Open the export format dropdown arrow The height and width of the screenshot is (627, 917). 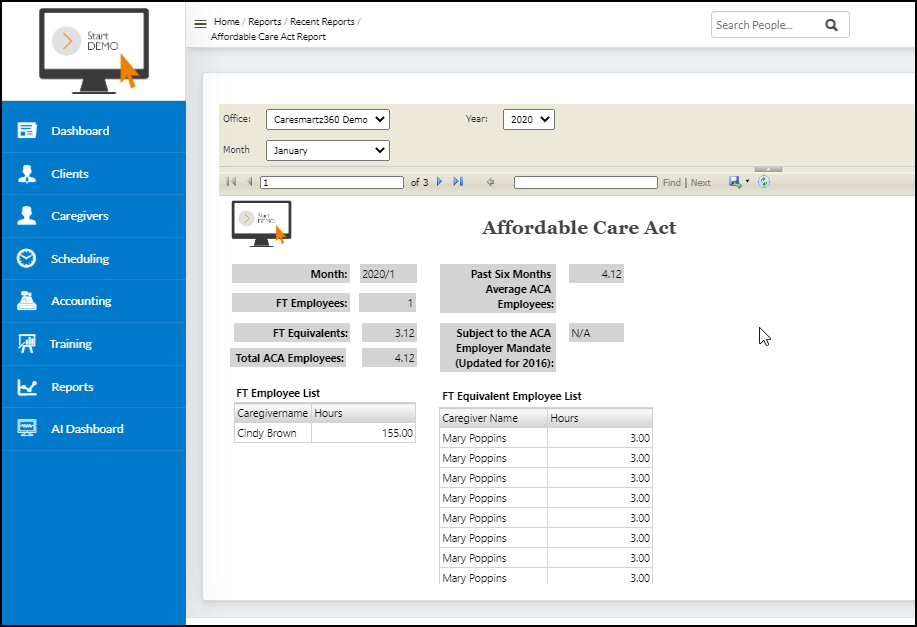(745, 182)
